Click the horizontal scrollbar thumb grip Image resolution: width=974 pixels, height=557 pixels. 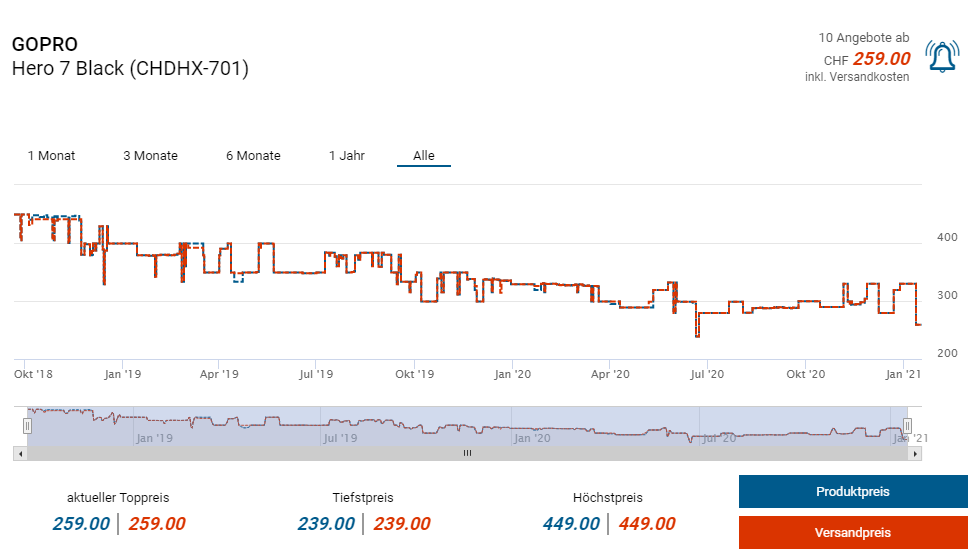point(466,453)
